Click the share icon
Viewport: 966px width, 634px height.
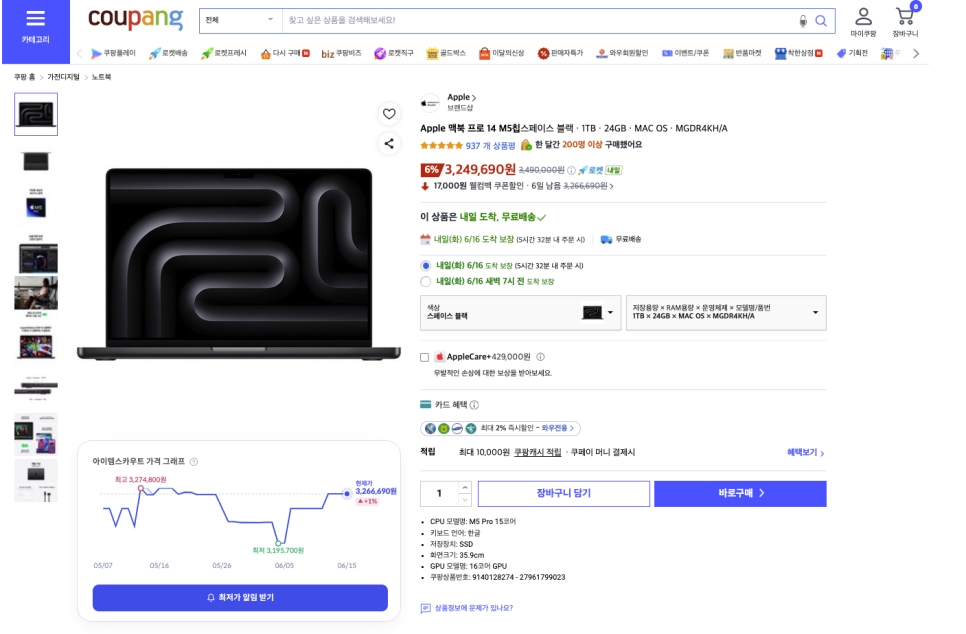(389, 144)
